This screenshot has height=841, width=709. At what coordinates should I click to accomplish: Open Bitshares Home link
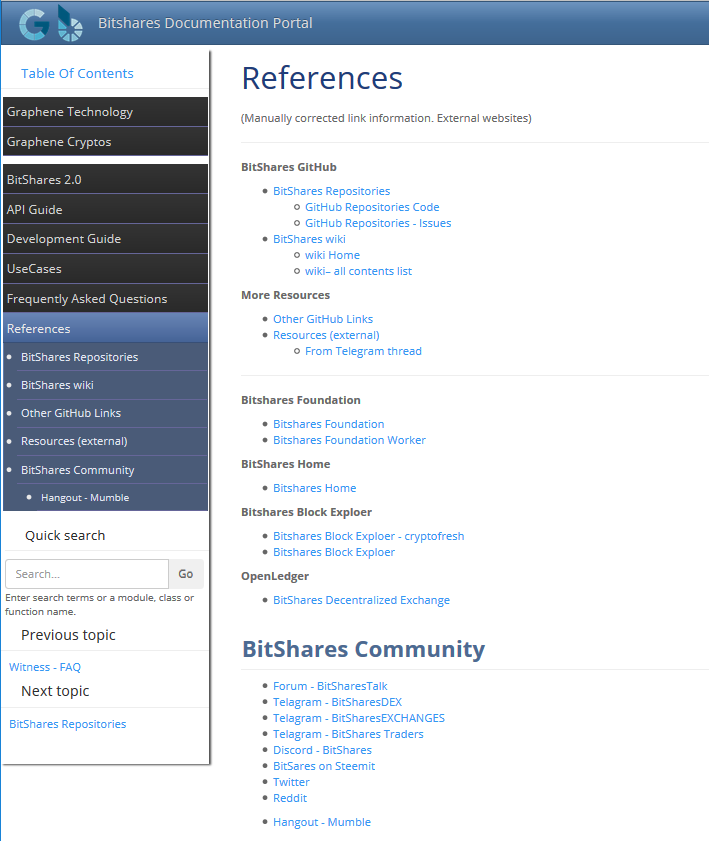(x=315, y=488)
